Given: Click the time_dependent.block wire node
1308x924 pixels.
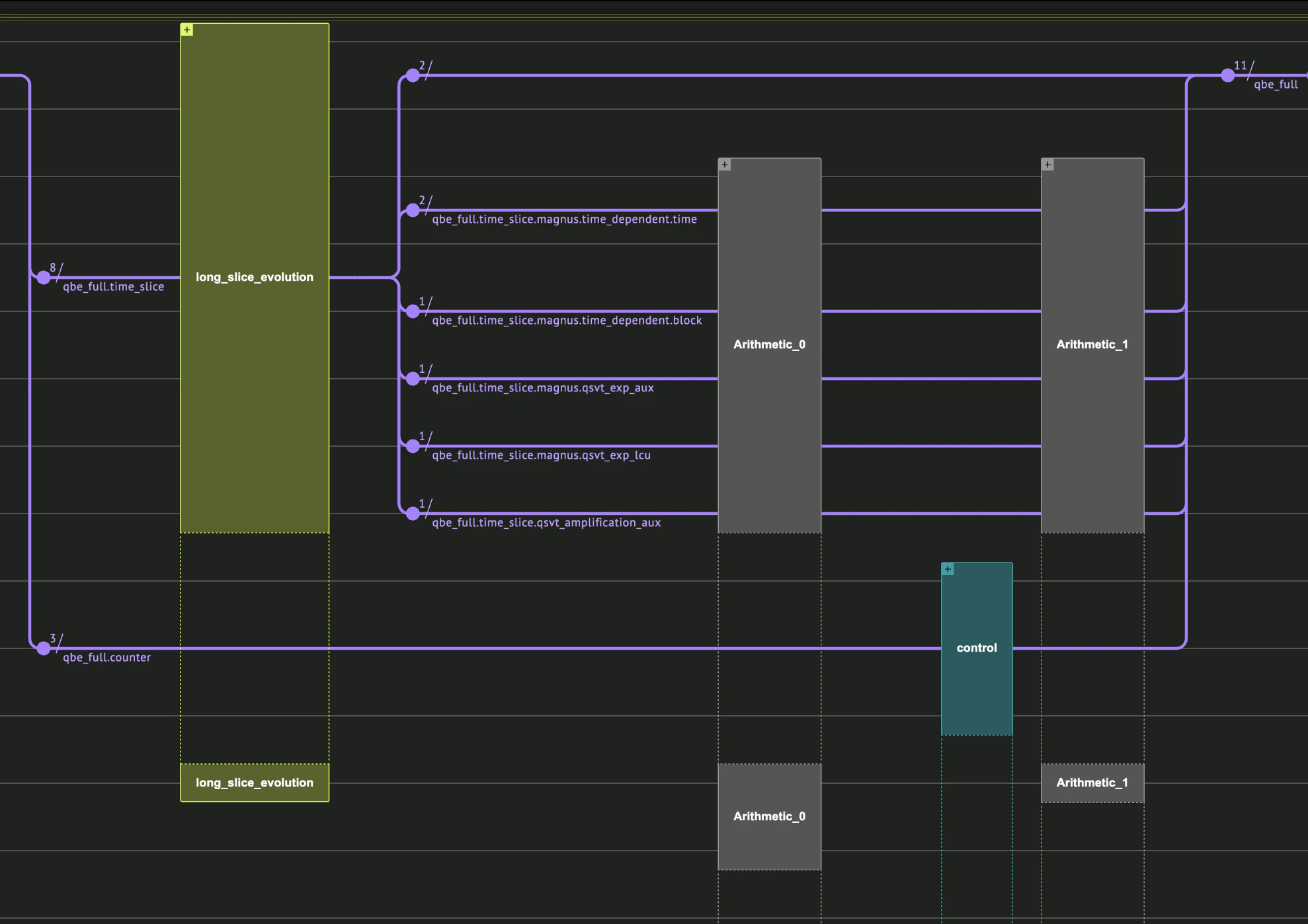Looking at the screenshot, I should pyautogui.click(x=413, y=311).
